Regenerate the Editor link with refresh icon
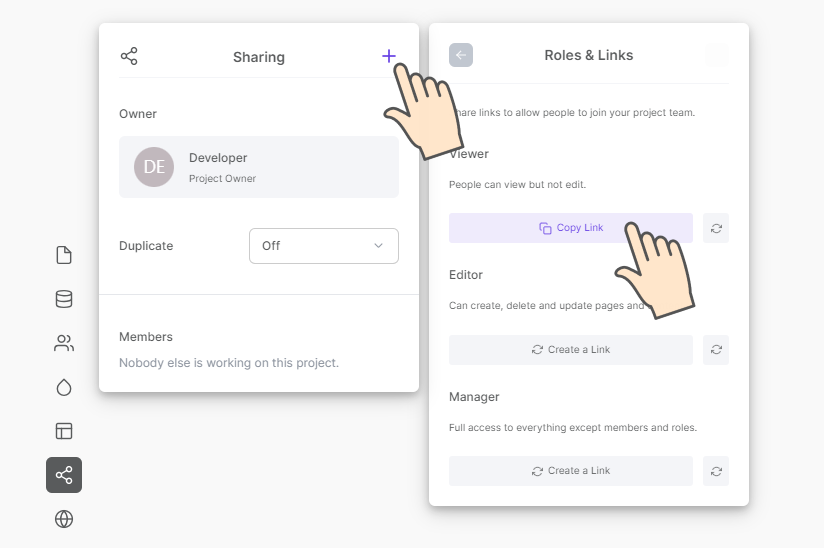824x548 pixels. [x=716, y=350]
